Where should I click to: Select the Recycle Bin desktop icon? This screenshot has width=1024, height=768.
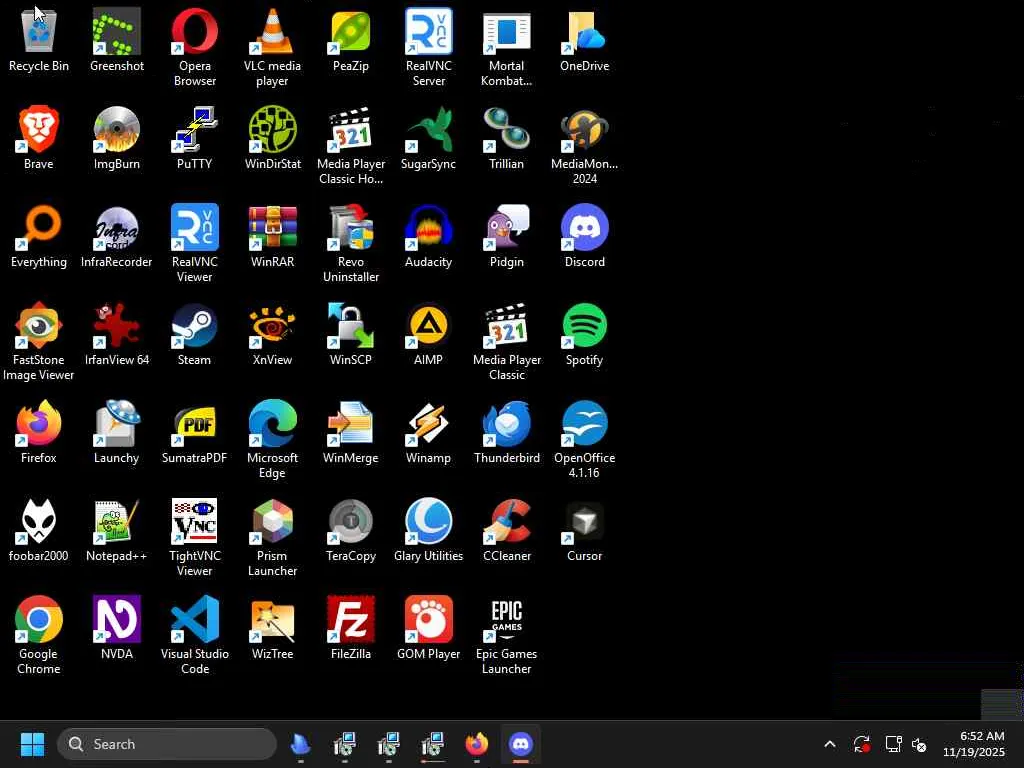coord(39,31)
